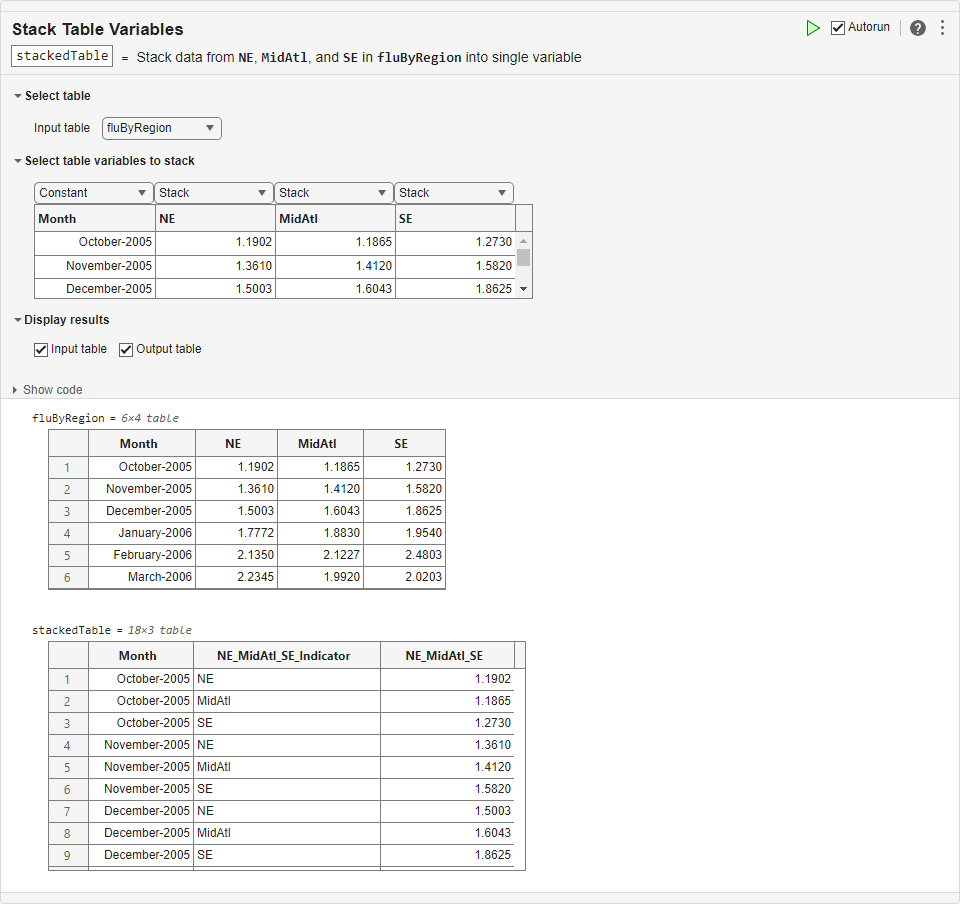Uncheck Input table display option
The image size is (960, 904).
[41, 349]
